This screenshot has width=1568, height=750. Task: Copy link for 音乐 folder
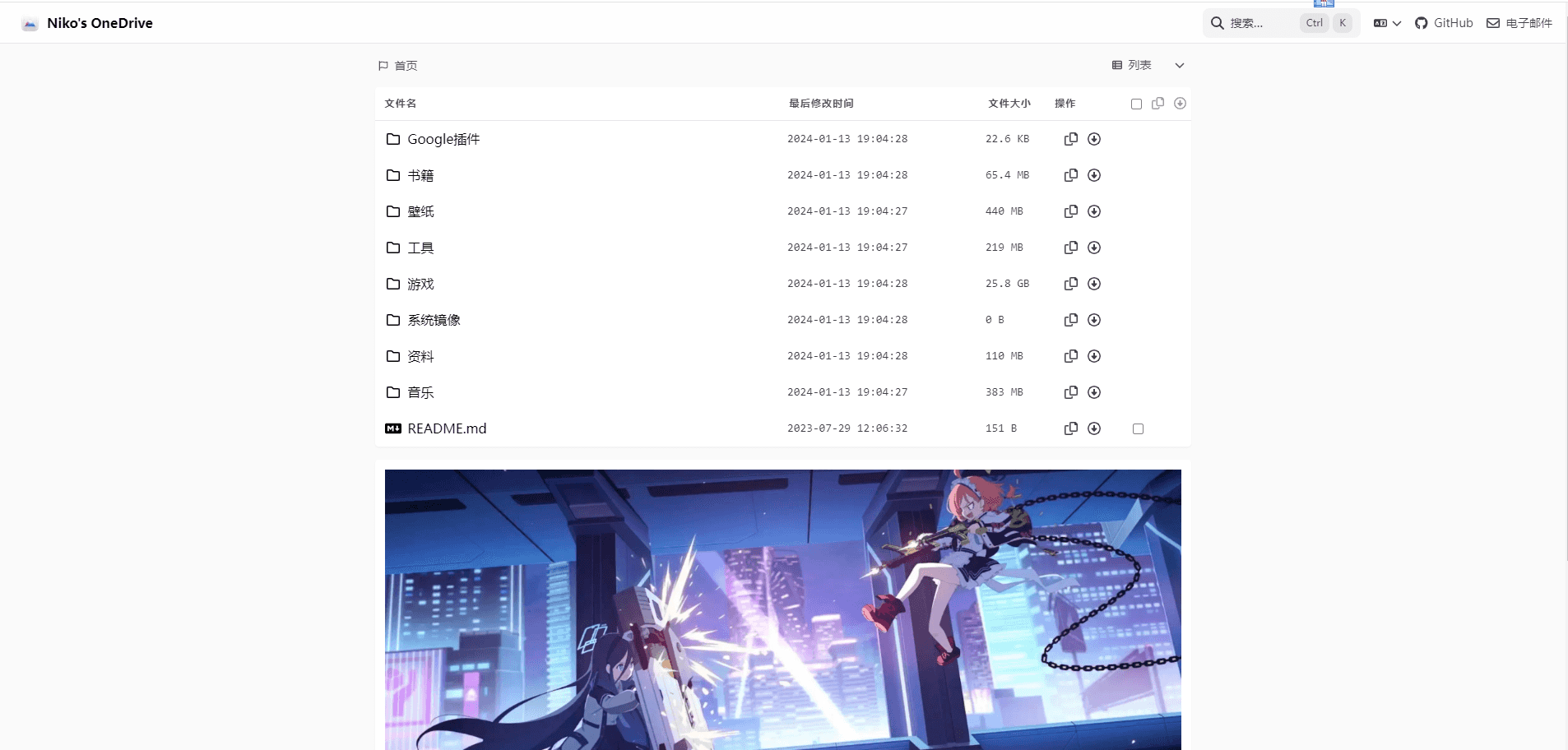click(x=1070, y=392)
